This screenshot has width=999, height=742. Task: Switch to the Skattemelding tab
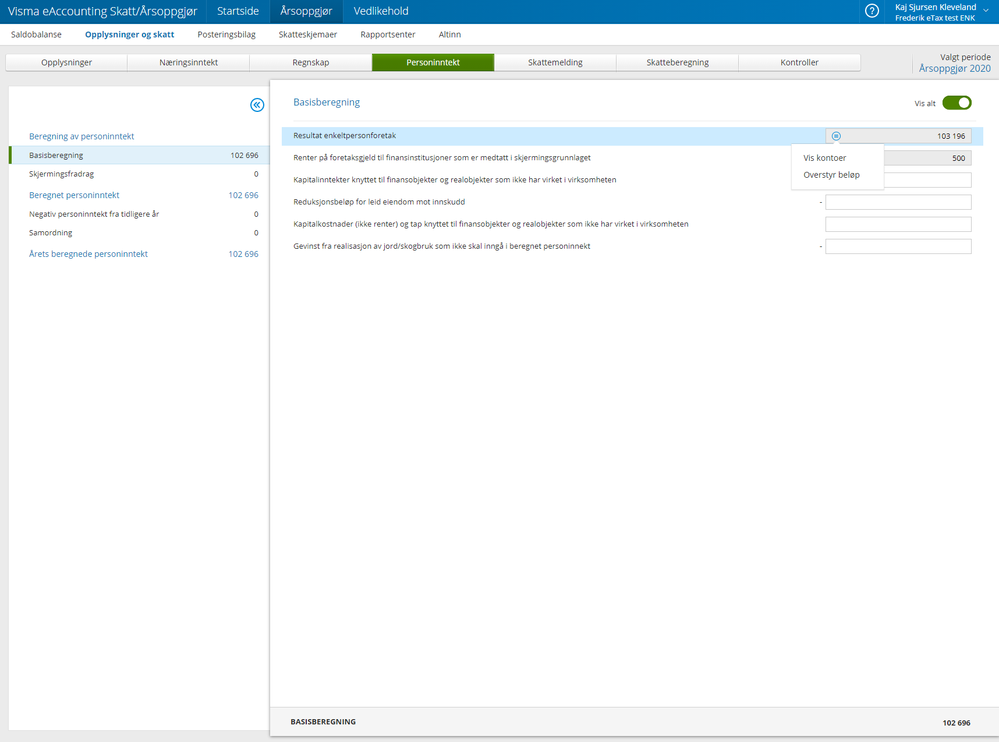(x=555, y=62)
